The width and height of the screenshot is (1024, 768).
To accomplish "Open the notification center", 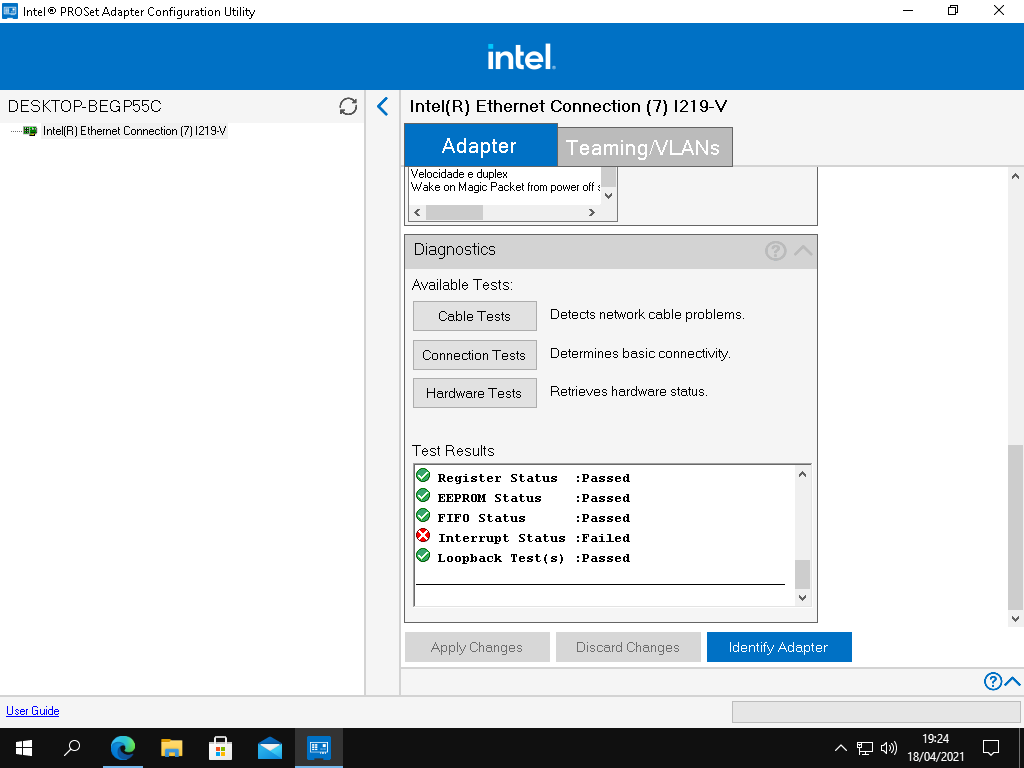I will 991,748.
